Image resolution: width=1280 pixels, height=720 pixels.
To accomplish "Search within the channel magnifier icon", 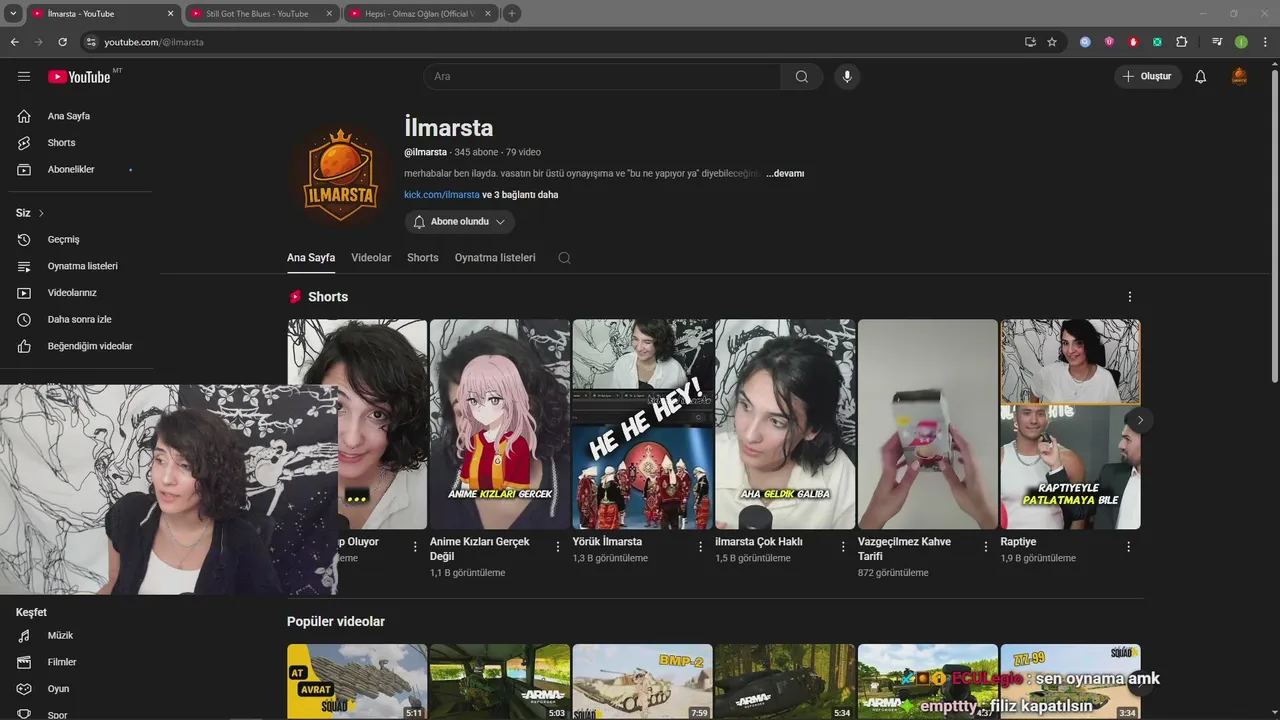I will click(564, 258).
